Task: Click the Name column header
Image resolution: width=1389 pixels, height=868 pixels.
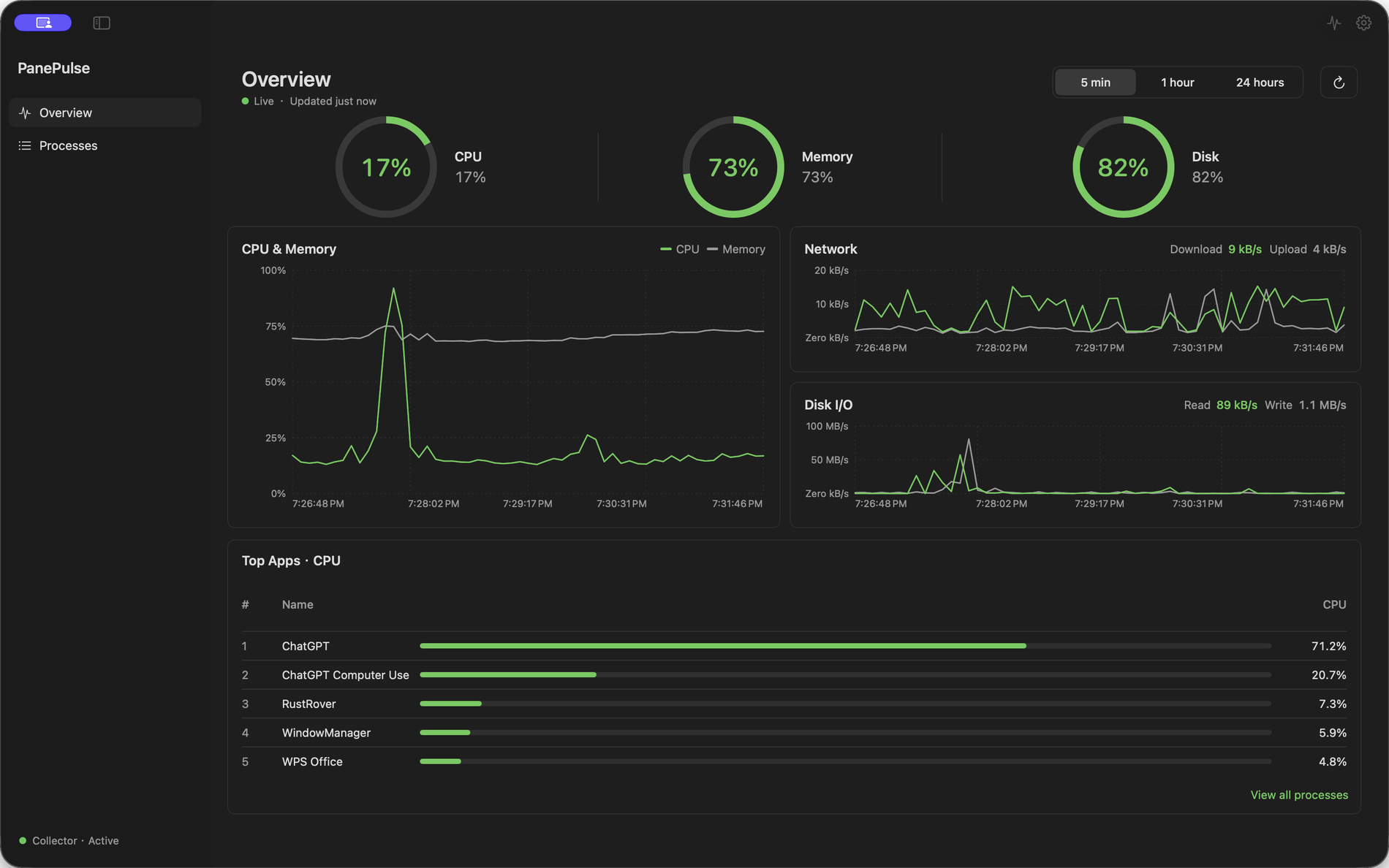Action: pyautogui.click(x=298, y=604)
